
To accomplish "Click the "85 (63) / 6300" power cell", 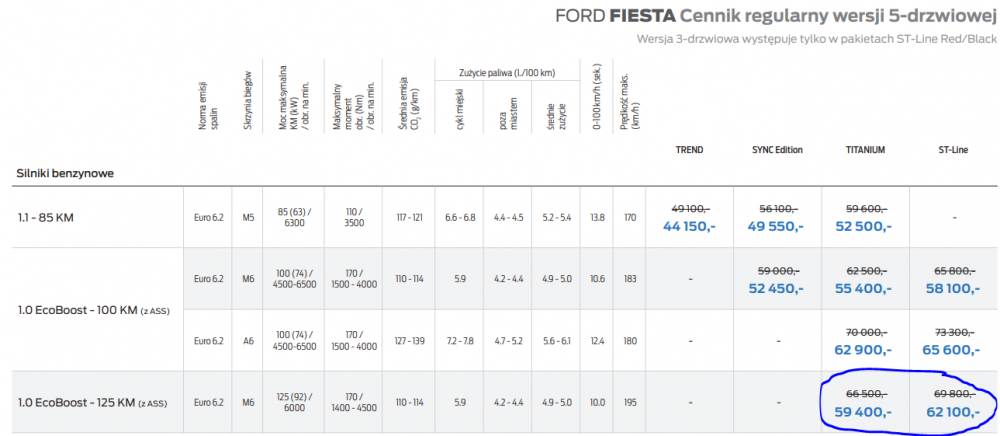I will pyautogui.click(x=293, y=217).
